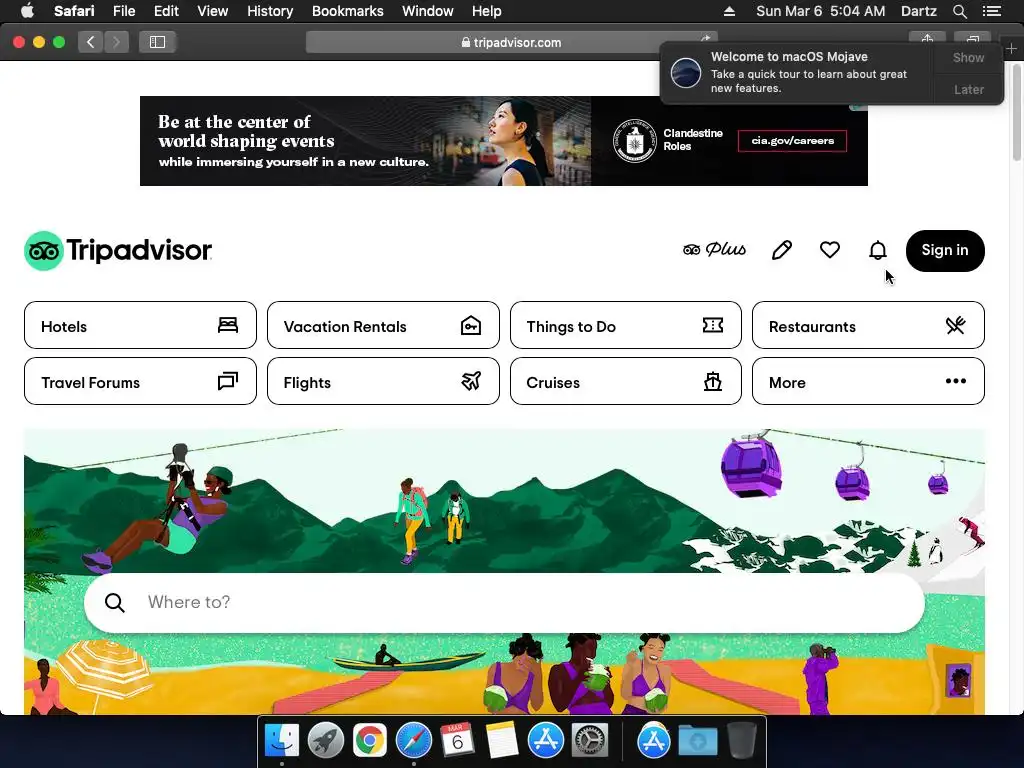Screen dimensions: 1024x768
Task: Expand the More categories menu
Action: [868, 381]
